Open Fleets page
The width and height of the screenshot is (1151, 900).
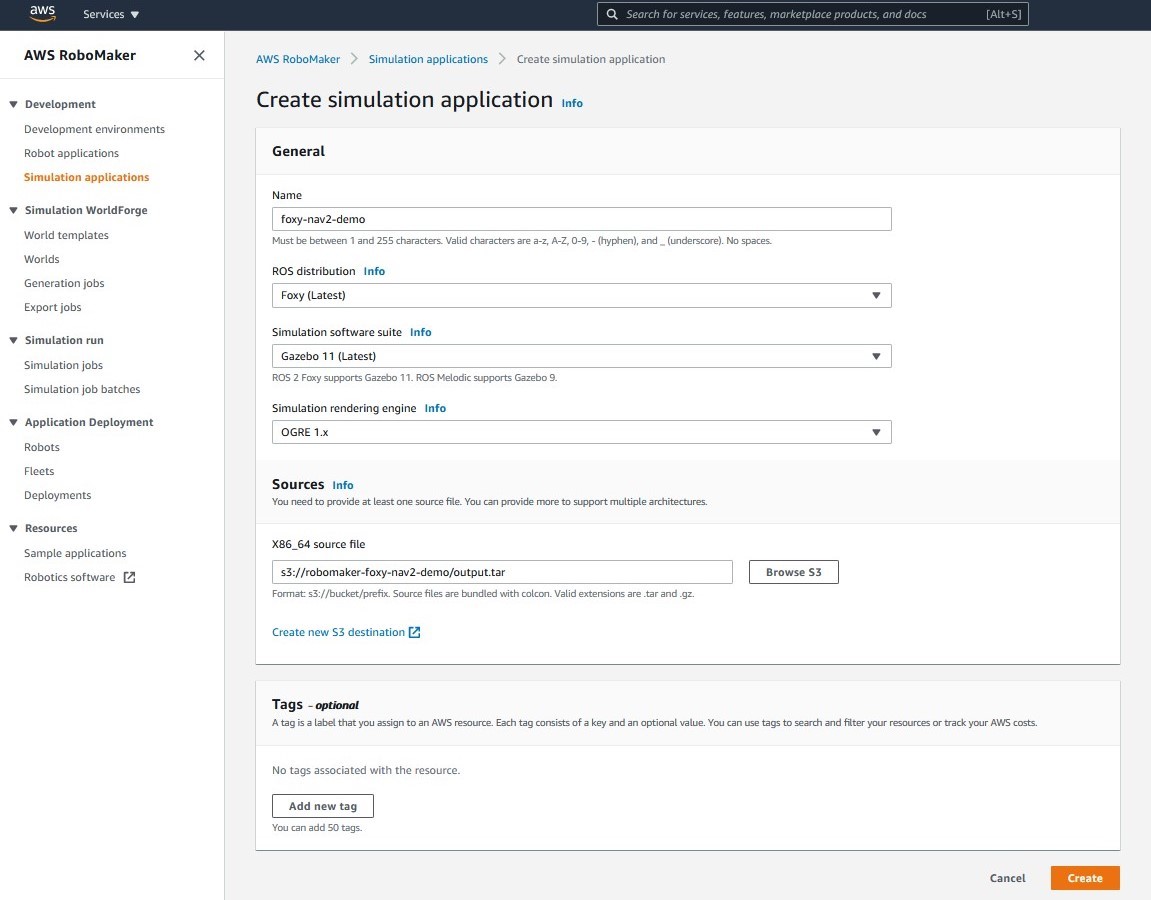(x=39, y=471)
